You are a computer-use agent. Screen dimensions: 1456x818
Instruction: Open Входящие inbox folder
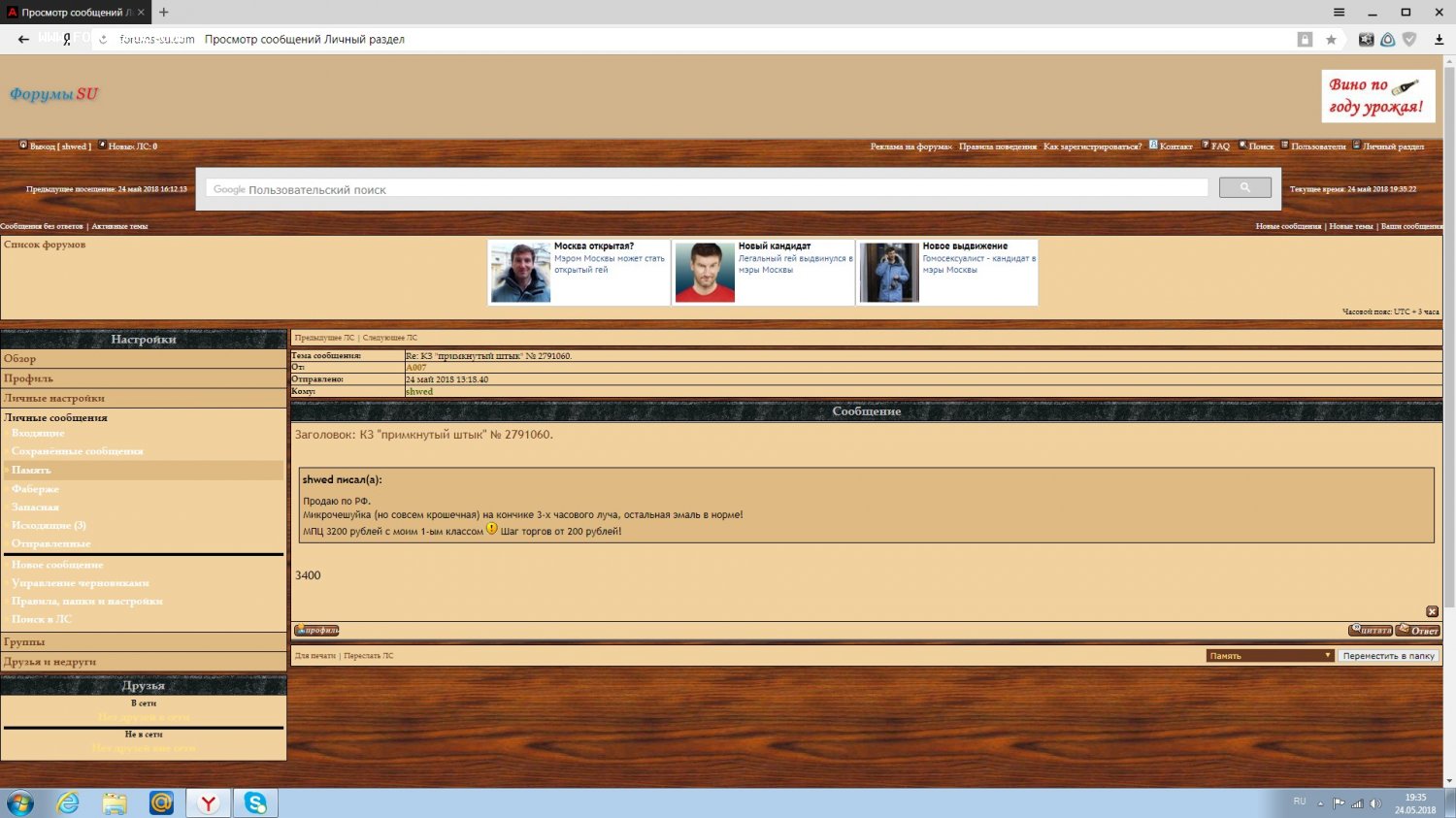coord(38,433)
